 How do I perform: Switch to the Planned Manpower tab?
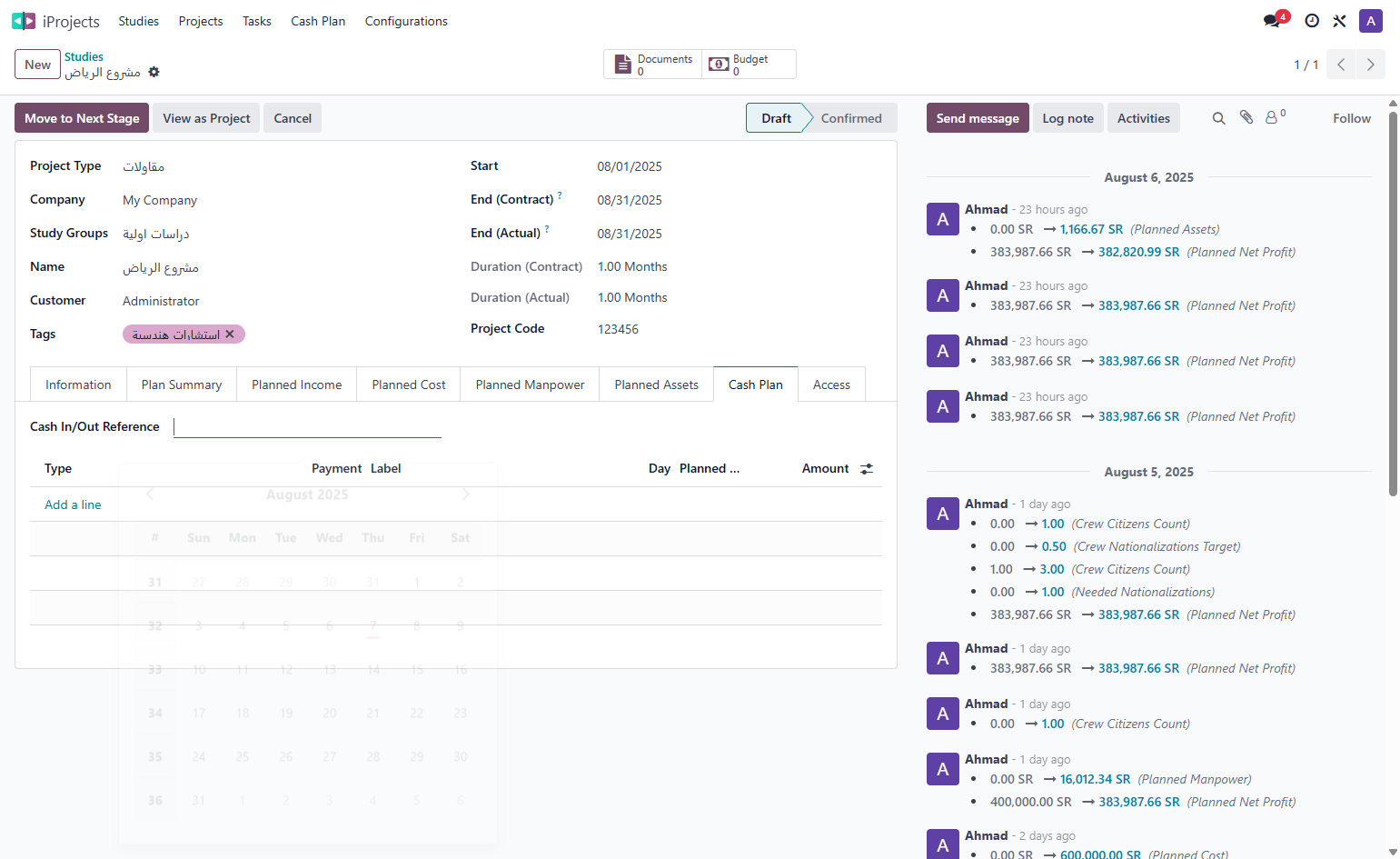530,385
